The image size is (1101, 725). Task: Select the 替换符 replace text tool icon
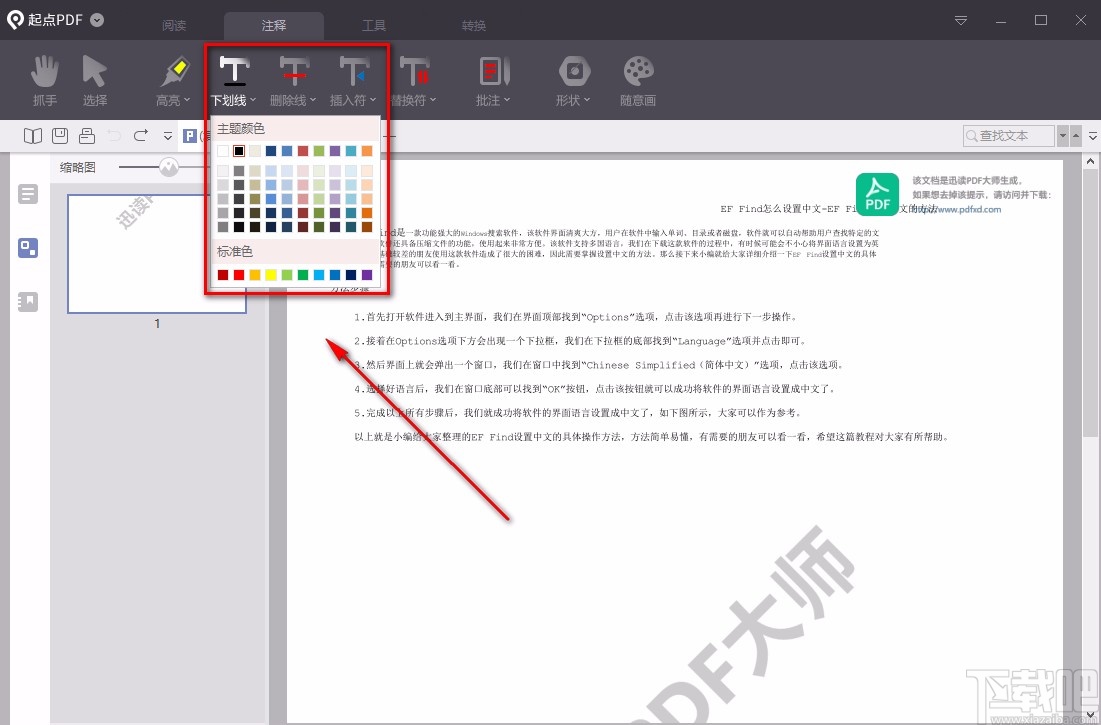(414, 72)
